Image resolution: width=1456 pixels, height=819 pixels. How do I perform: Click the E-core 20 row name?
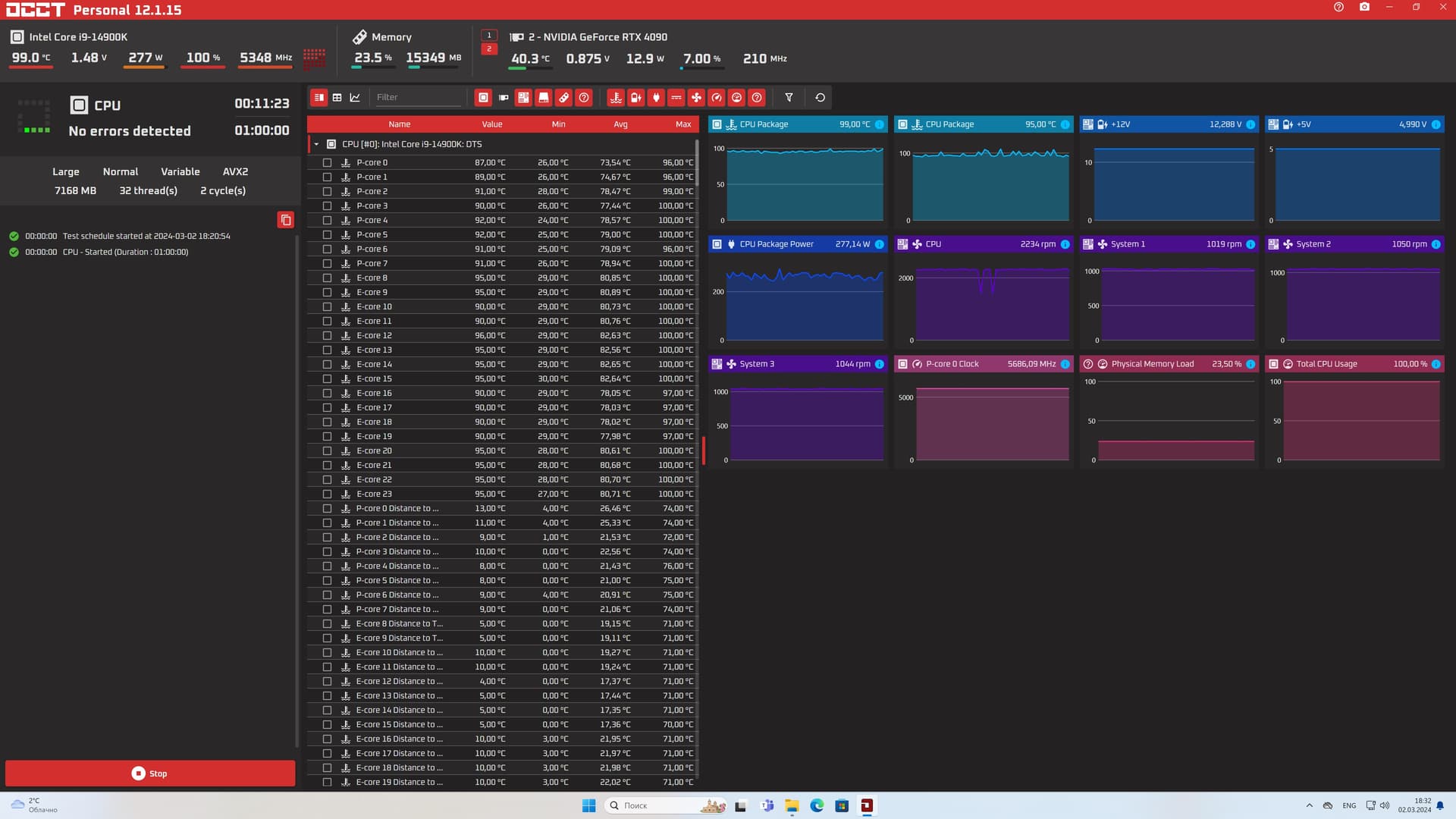pyautogui.click(x=374, y=450)
